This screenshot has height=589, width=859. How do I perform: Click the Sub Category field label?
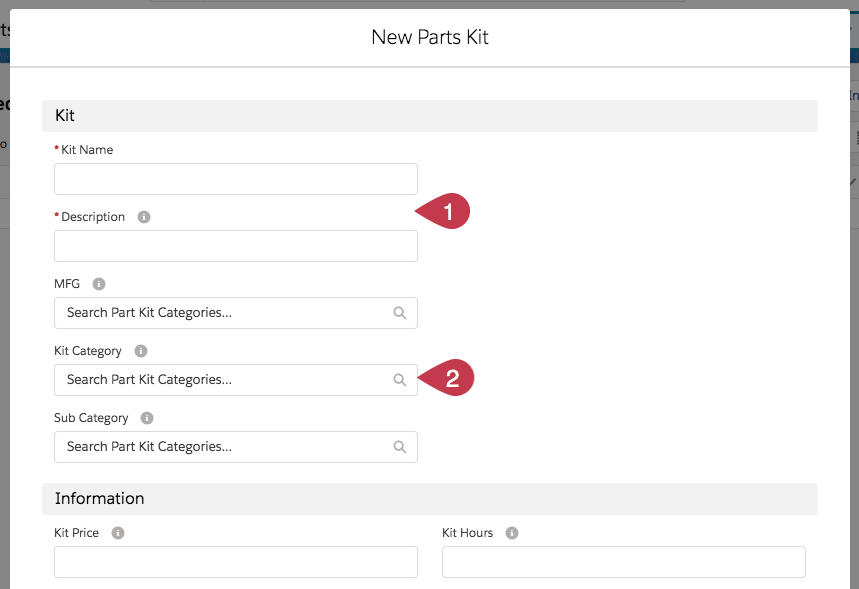(91, 418)
